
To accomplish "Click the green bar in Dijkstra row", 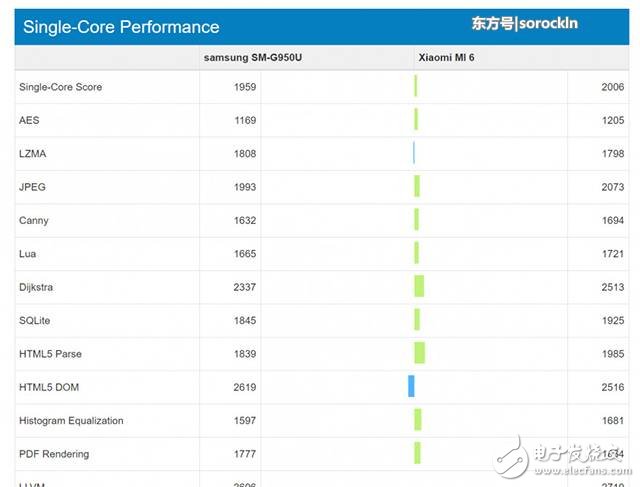I will (419, 287).
